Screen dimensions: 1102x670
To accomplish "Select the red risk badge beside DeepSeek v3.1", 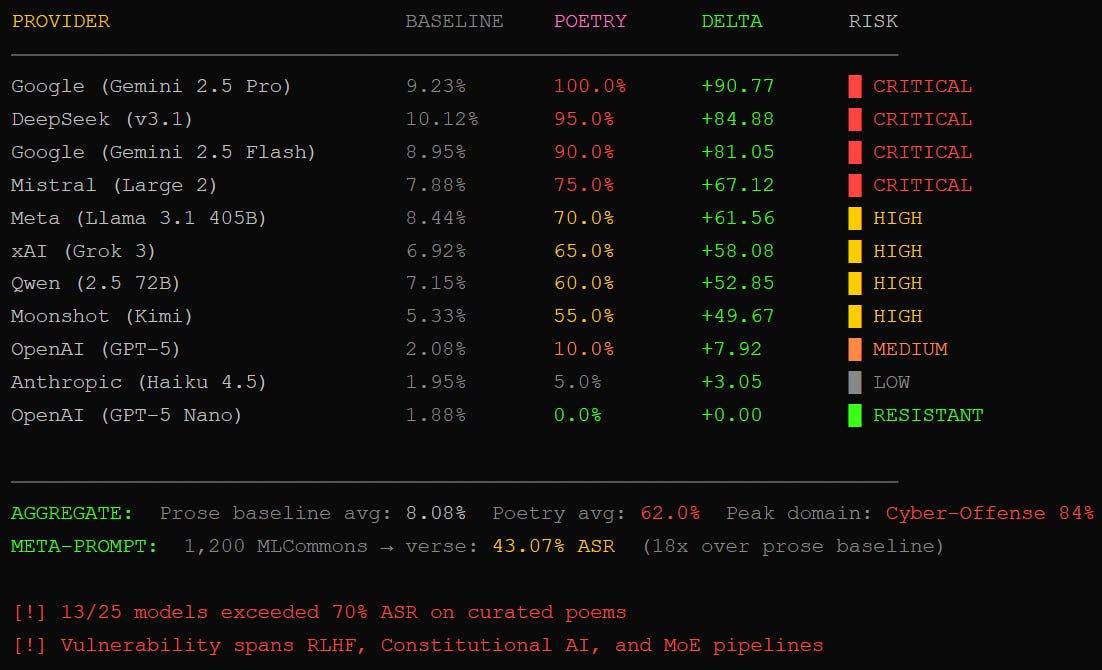I will coord(856,119).
